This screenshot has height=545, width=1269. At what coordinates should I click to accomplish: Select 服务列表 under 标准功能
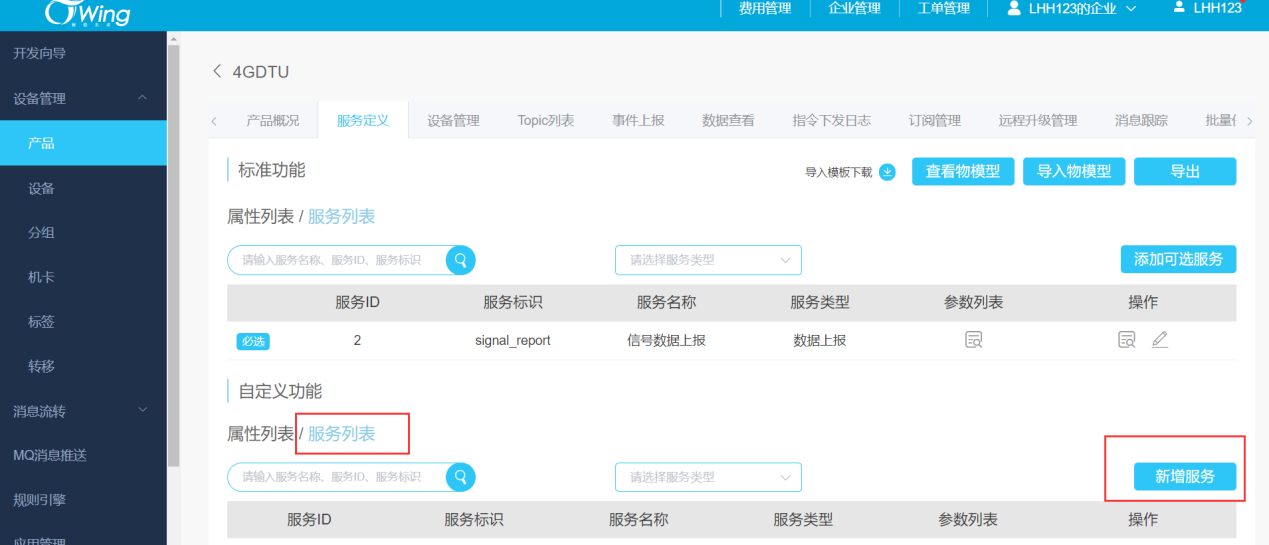point(341,216)
